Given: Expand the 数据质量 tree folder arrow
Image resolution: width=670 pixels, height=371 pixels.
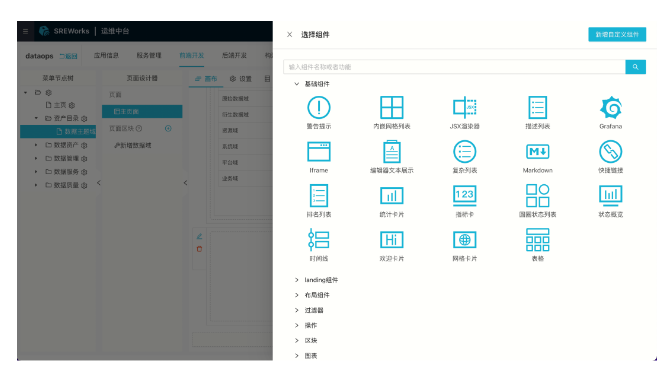Looking at the screenshot, I should (36, 185).
